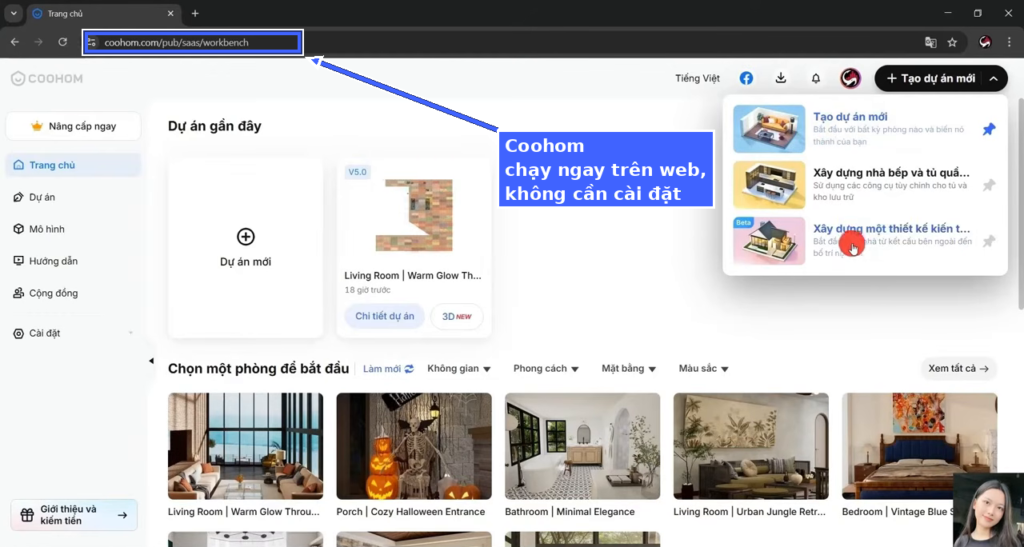The width and height of the screenshot is (1024, 547).
Task: Reload the page with the refresh icon
Action: coord(63,42)
